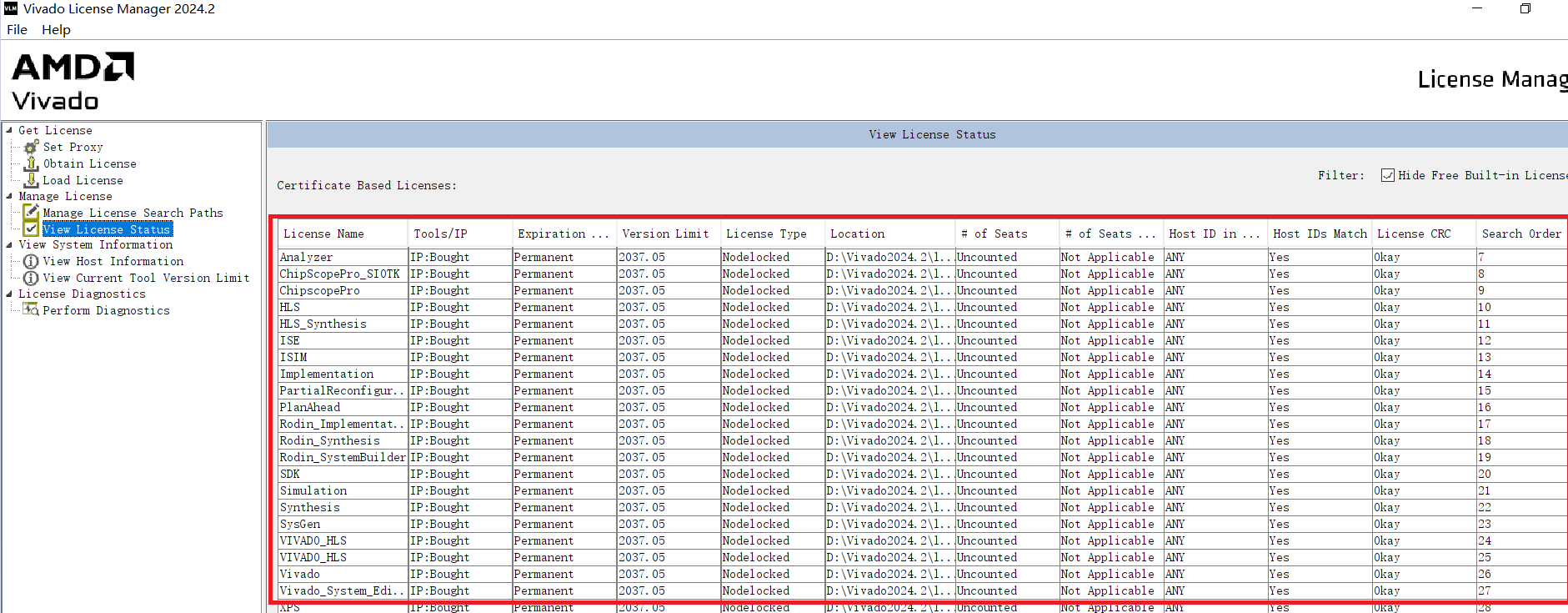The width and height of the screenshot is (1568, 613).
Task: Click the AMD Vivado logo
Action: [x=73, y=82]
